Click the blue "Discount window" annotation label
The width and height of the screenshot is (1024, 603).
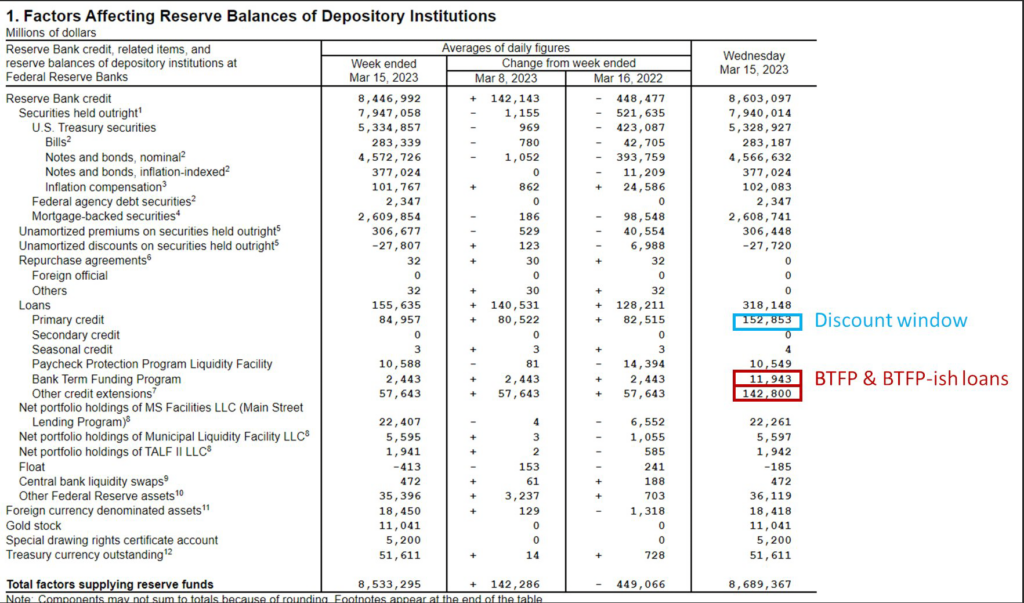[x=890, y=320]
